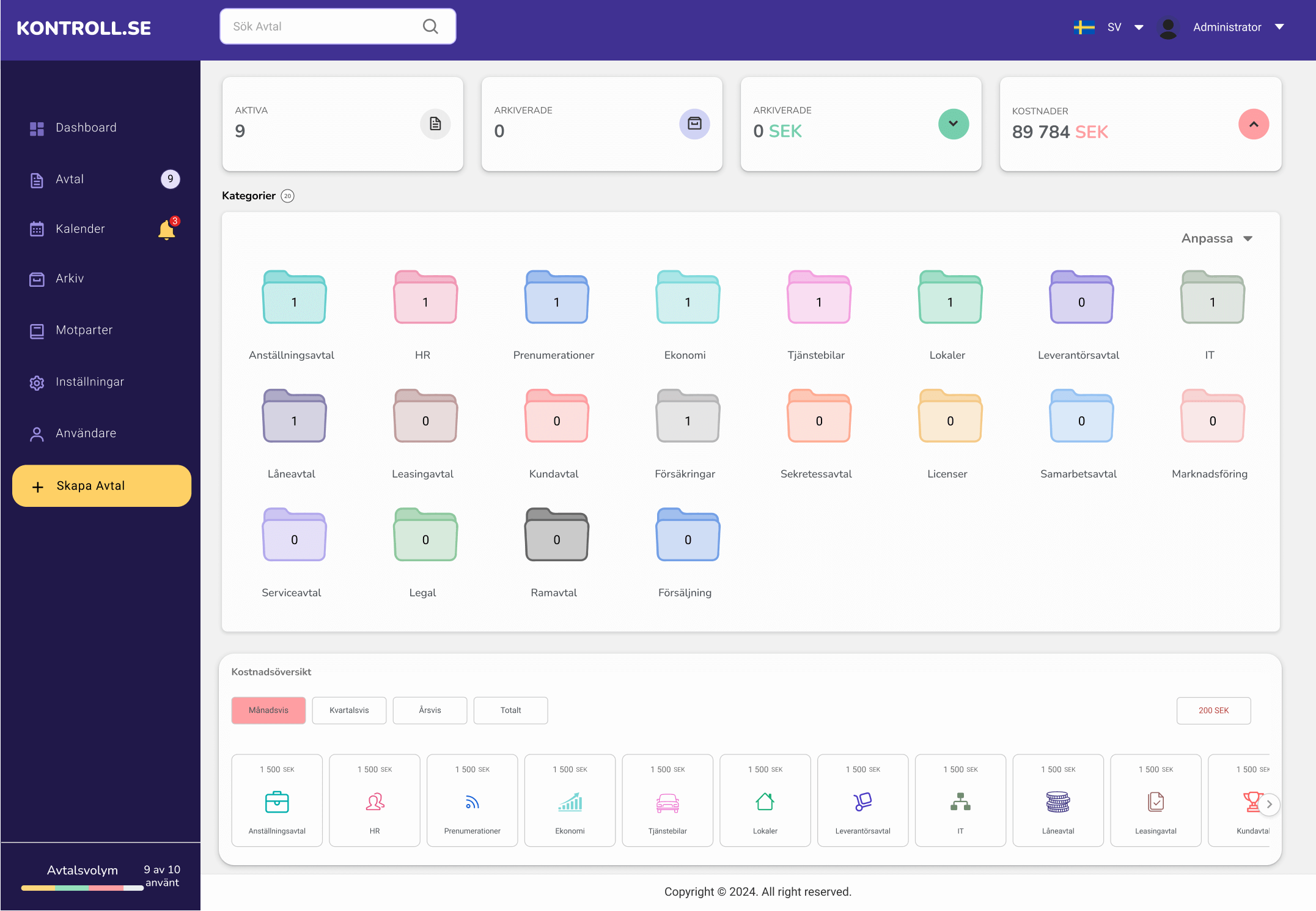
Task: Click the KONTROLL.SE logo
Action: click(x=84, y=28)
